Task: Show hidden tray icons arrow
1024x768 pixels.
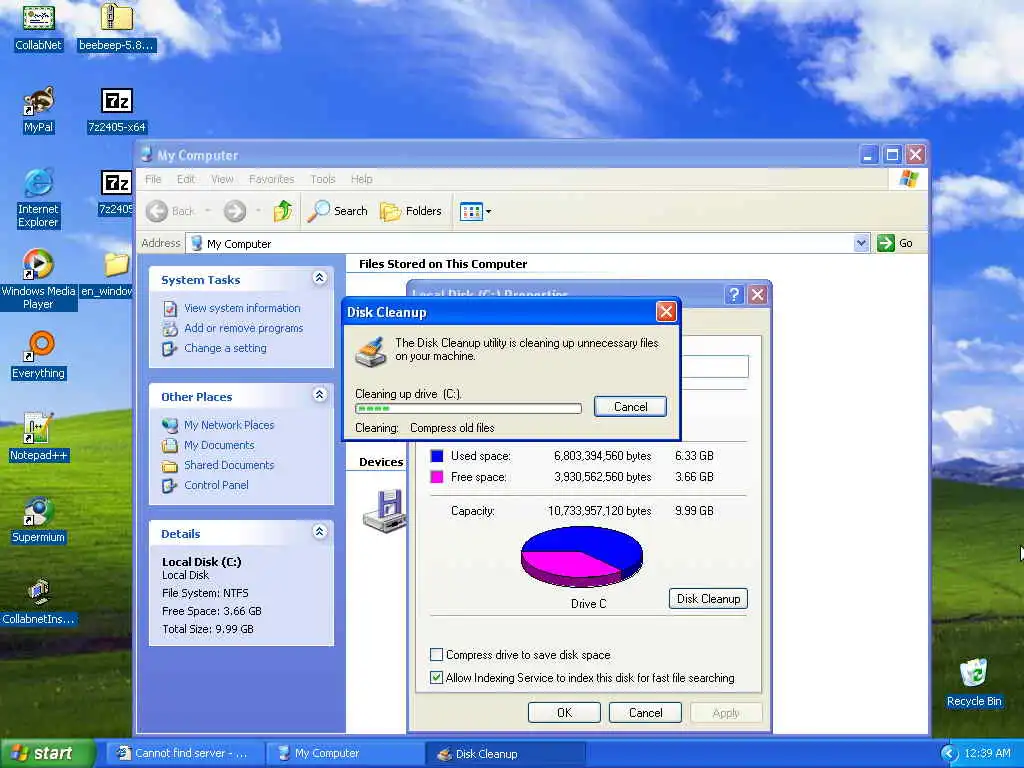Action: pos(949,753)
